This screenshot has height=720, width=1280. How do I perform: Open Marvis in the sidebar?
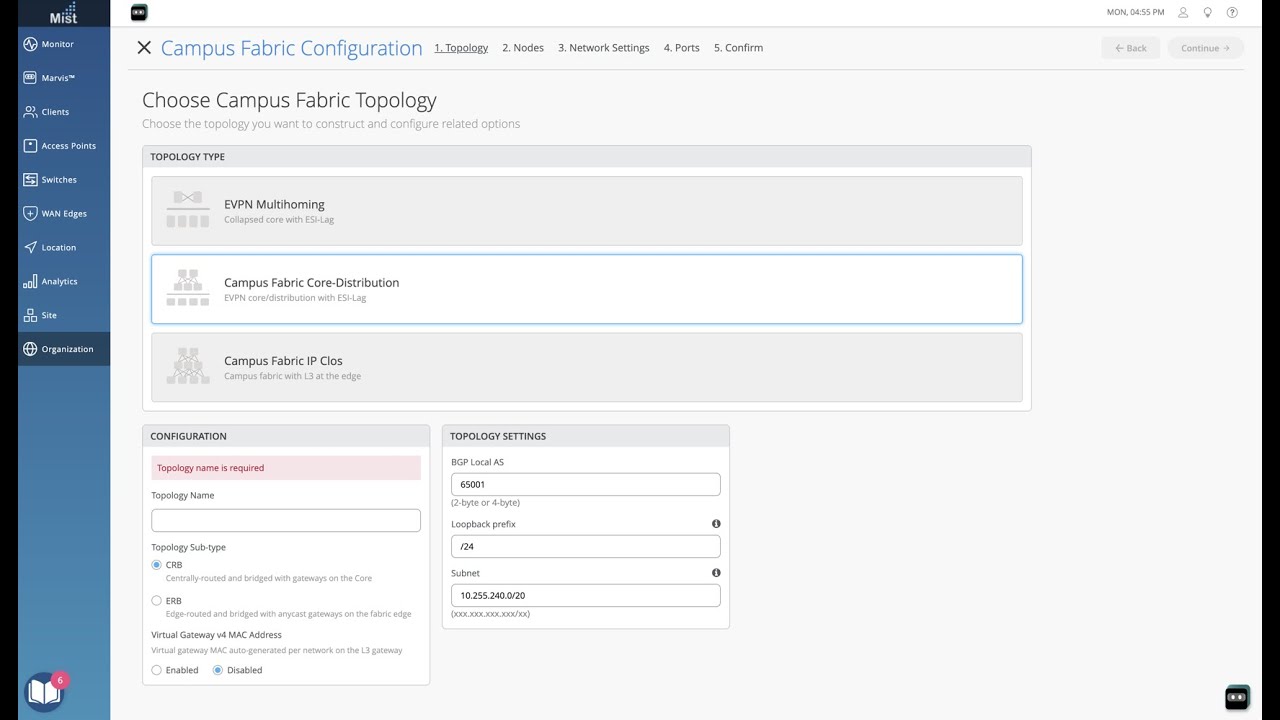tap(58, 78)
